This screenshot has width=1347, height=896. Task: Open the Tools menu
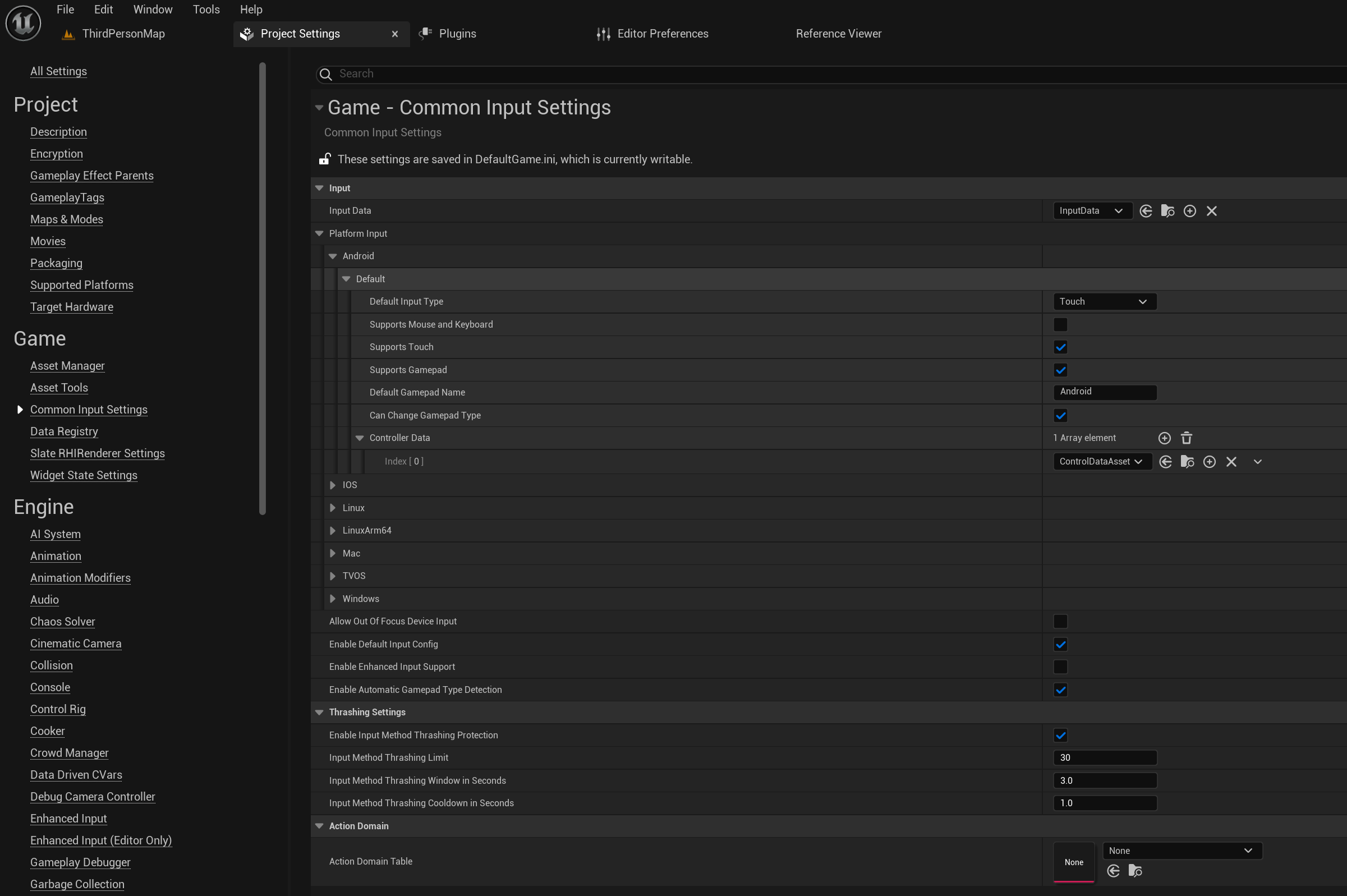(206, 9)
